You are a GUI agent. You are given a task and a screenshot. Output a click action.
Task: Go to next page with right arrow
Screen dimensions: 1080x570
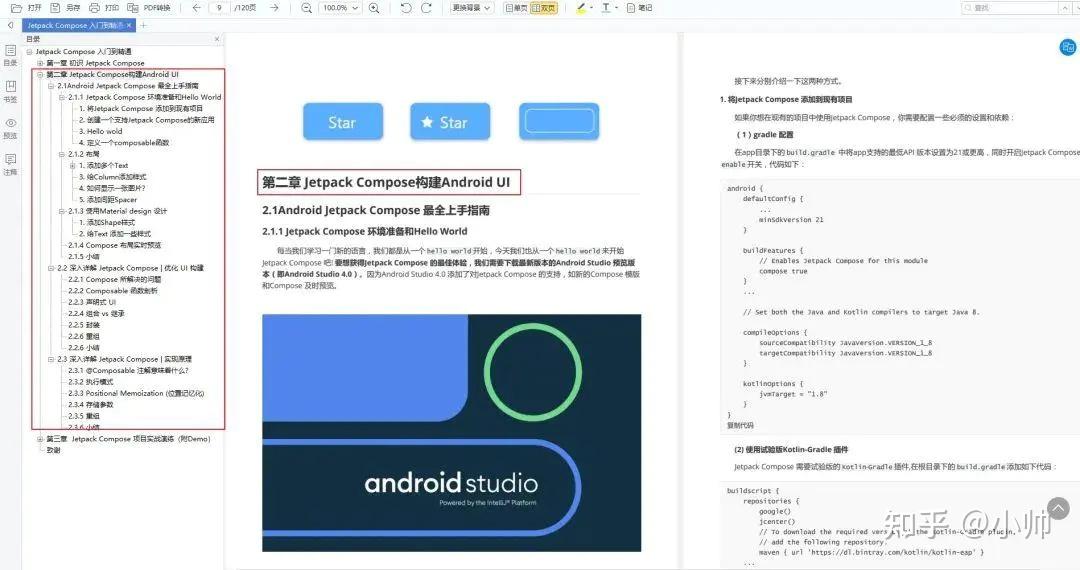coord(274,8)
